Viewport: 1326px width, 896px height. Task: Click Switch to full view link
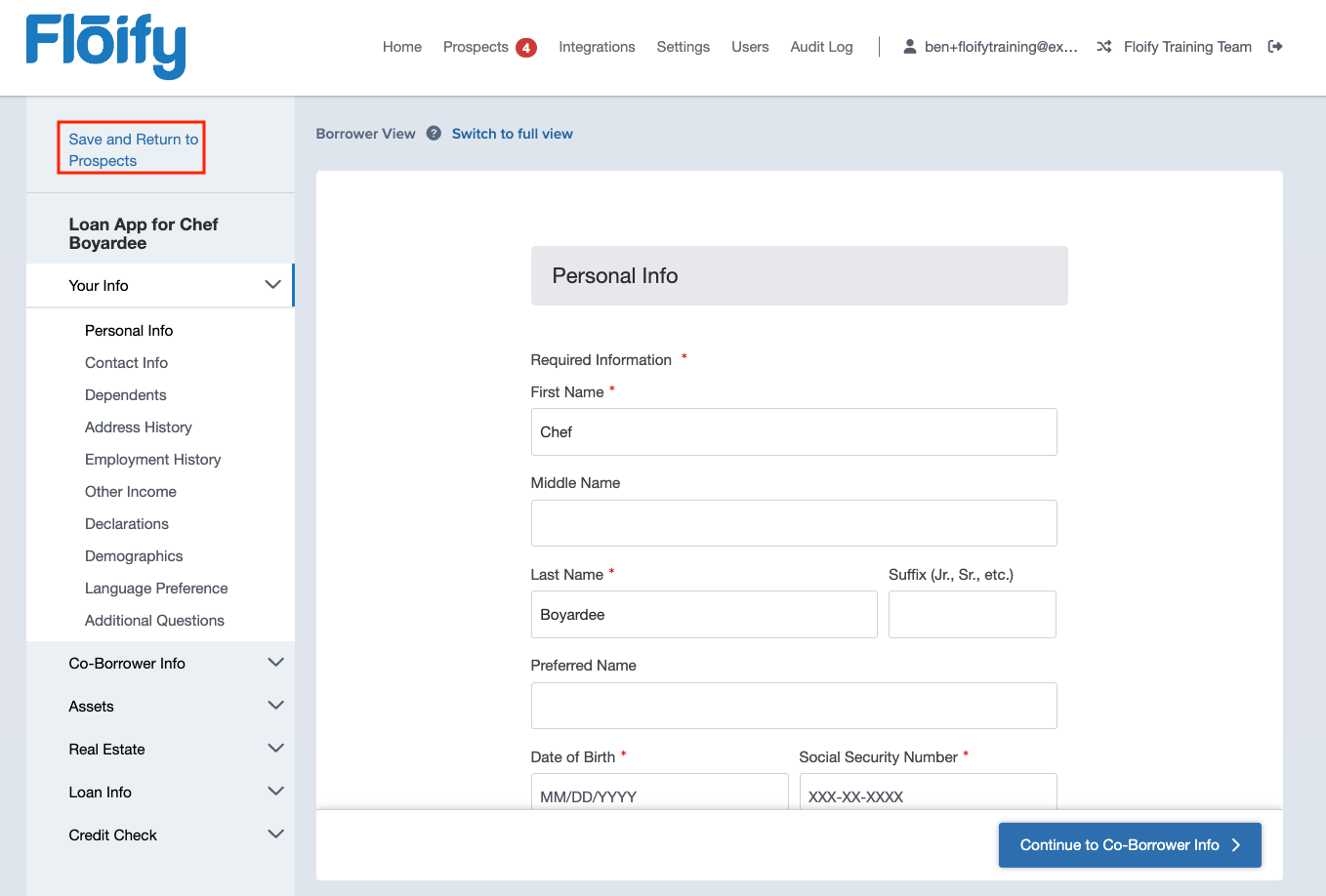pos(512,134)
